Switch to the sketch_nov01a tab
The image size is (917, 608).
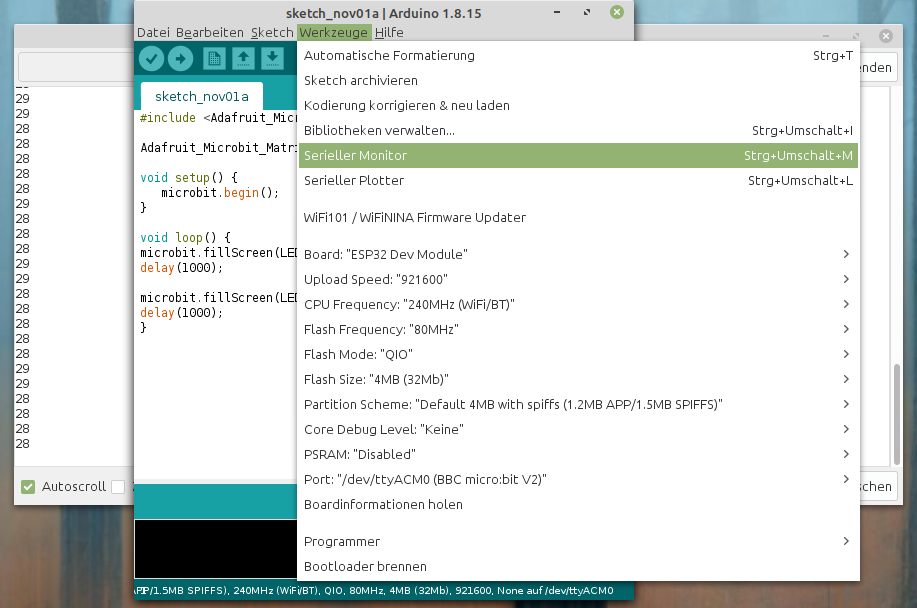pyautogui.click(x=202, y=96)
